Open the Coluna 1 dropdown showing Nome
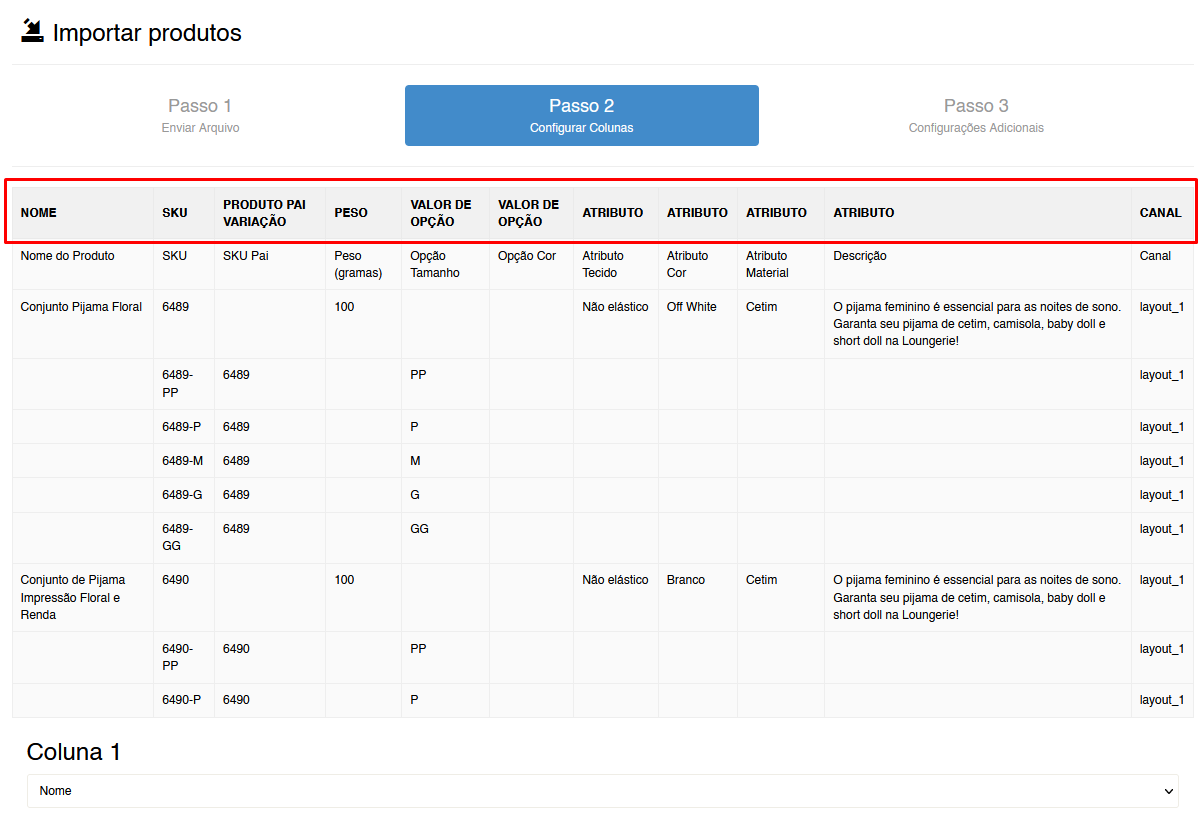The width and height of the screenshot is (1200, 822). [x=603, y=791]
